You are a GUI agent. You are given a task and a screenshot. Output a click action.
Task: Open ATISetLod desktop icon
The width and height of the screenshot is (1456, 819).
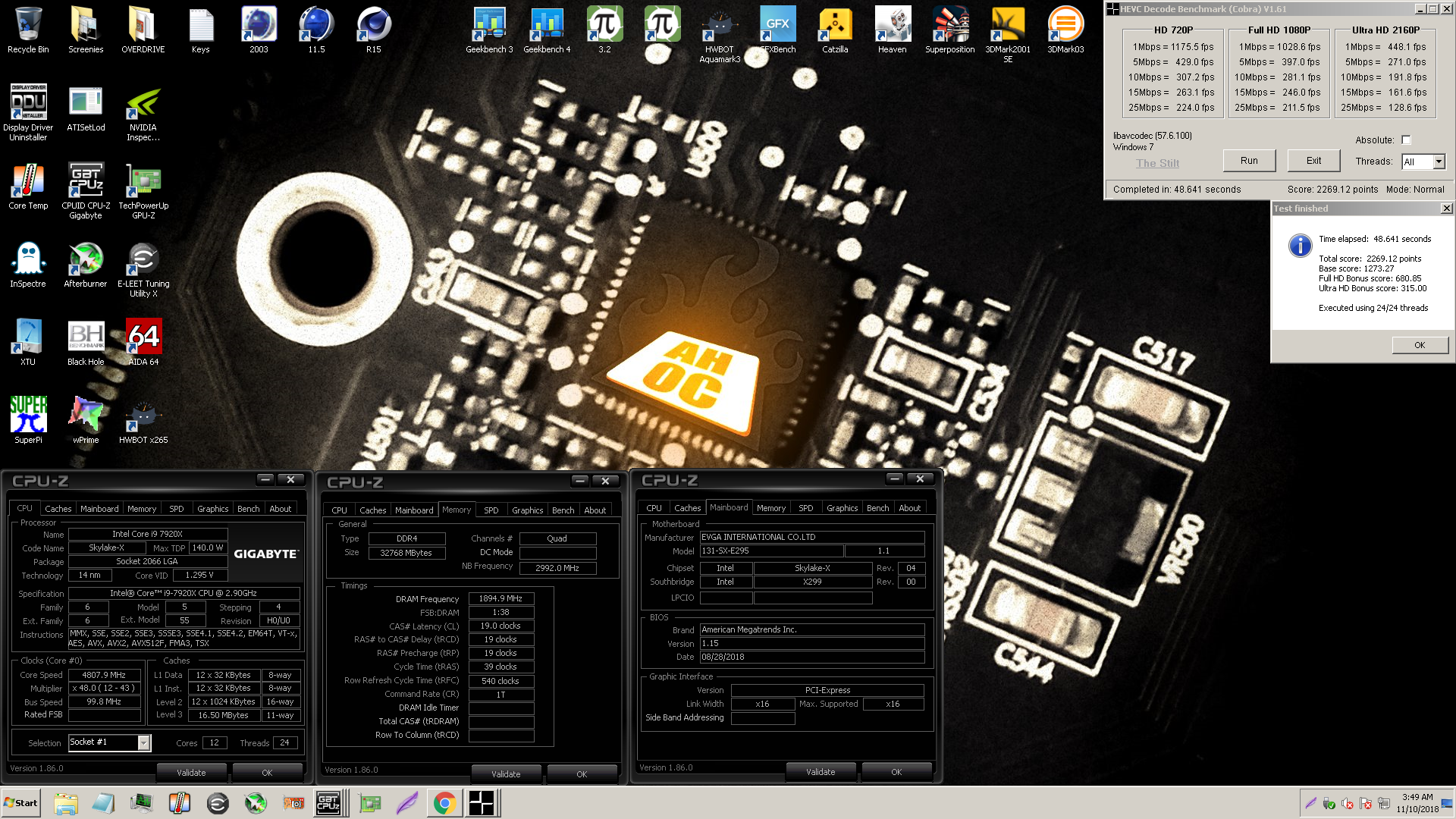point(86,108)
